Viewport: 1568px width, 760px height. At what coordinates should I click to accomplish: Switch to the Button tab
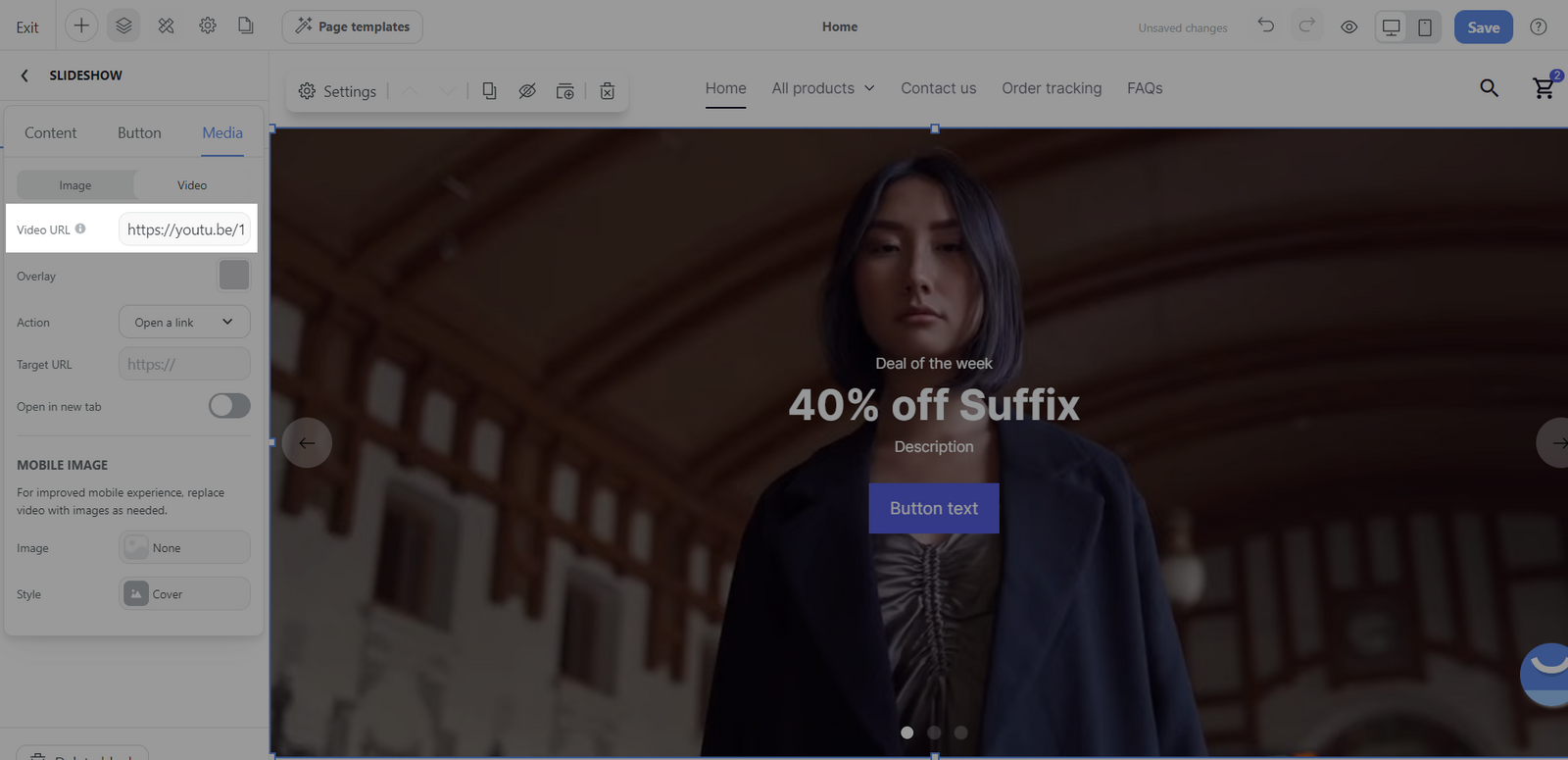pyautogui.click(x=139, y=133)
